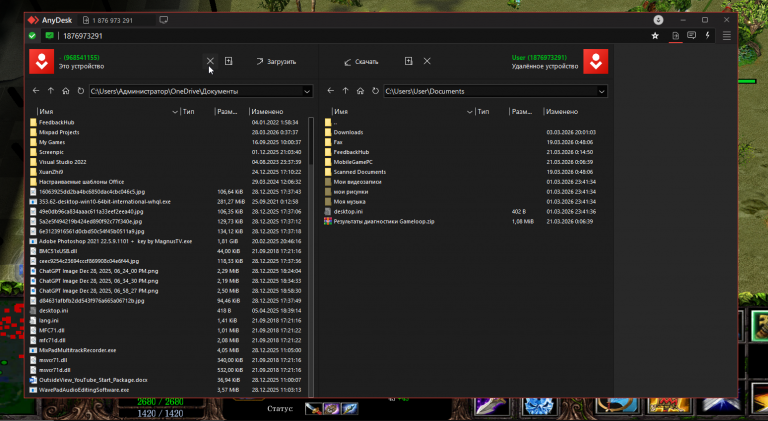This screenshot has width=768, height=421.
Task: Click the green connection status check icon
Action: (x=32, y=36)
